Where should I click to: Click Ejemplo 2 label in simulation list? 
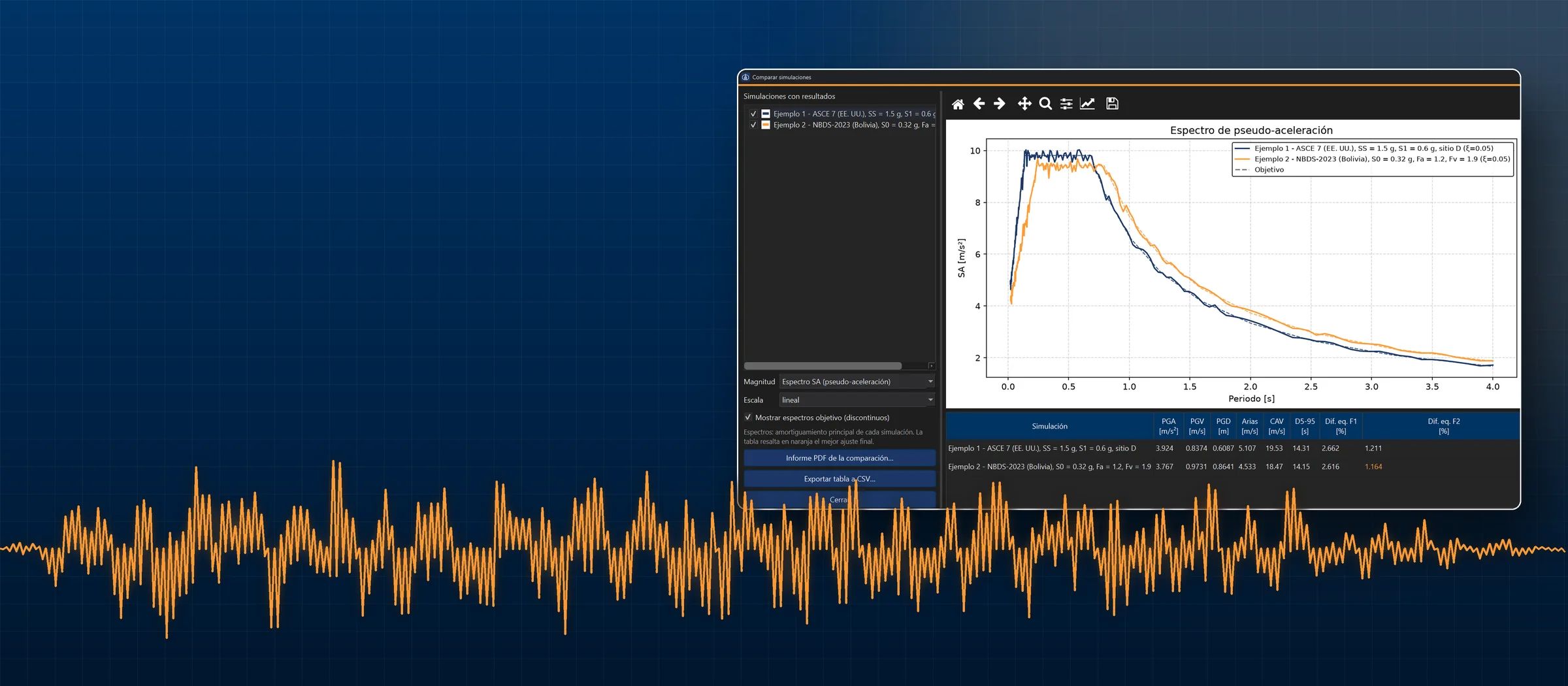(855, 125)
